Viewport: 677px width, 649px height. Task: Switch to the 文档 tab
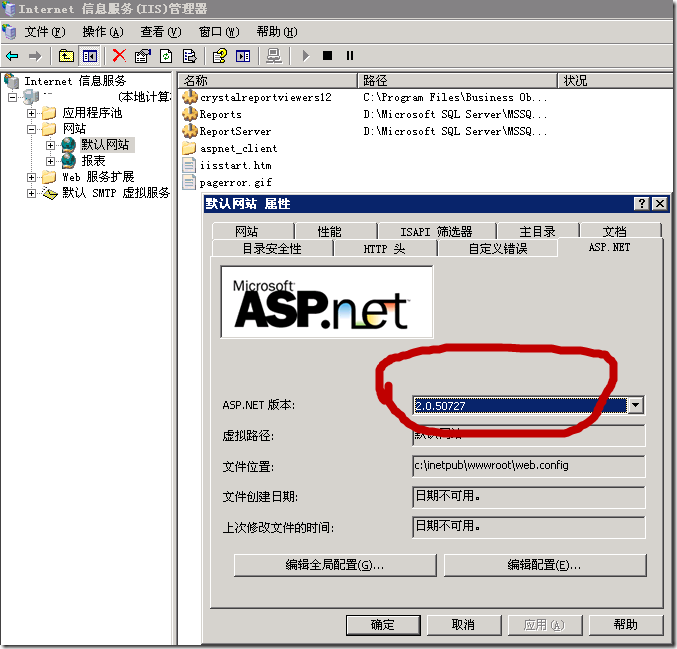(x=621, y=231)
